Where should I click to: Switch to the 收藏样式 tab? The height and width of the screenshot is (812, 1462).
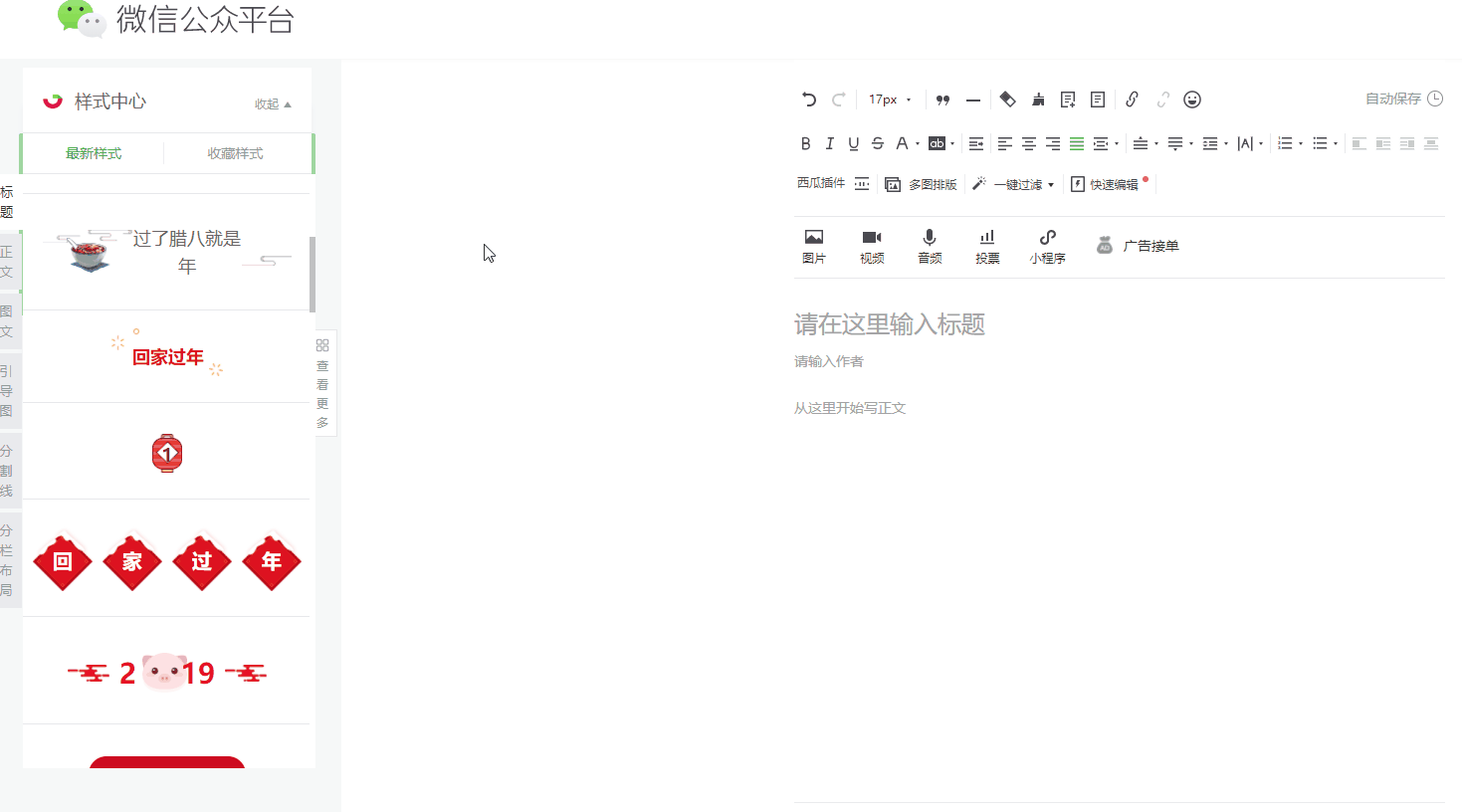(235, 153)
